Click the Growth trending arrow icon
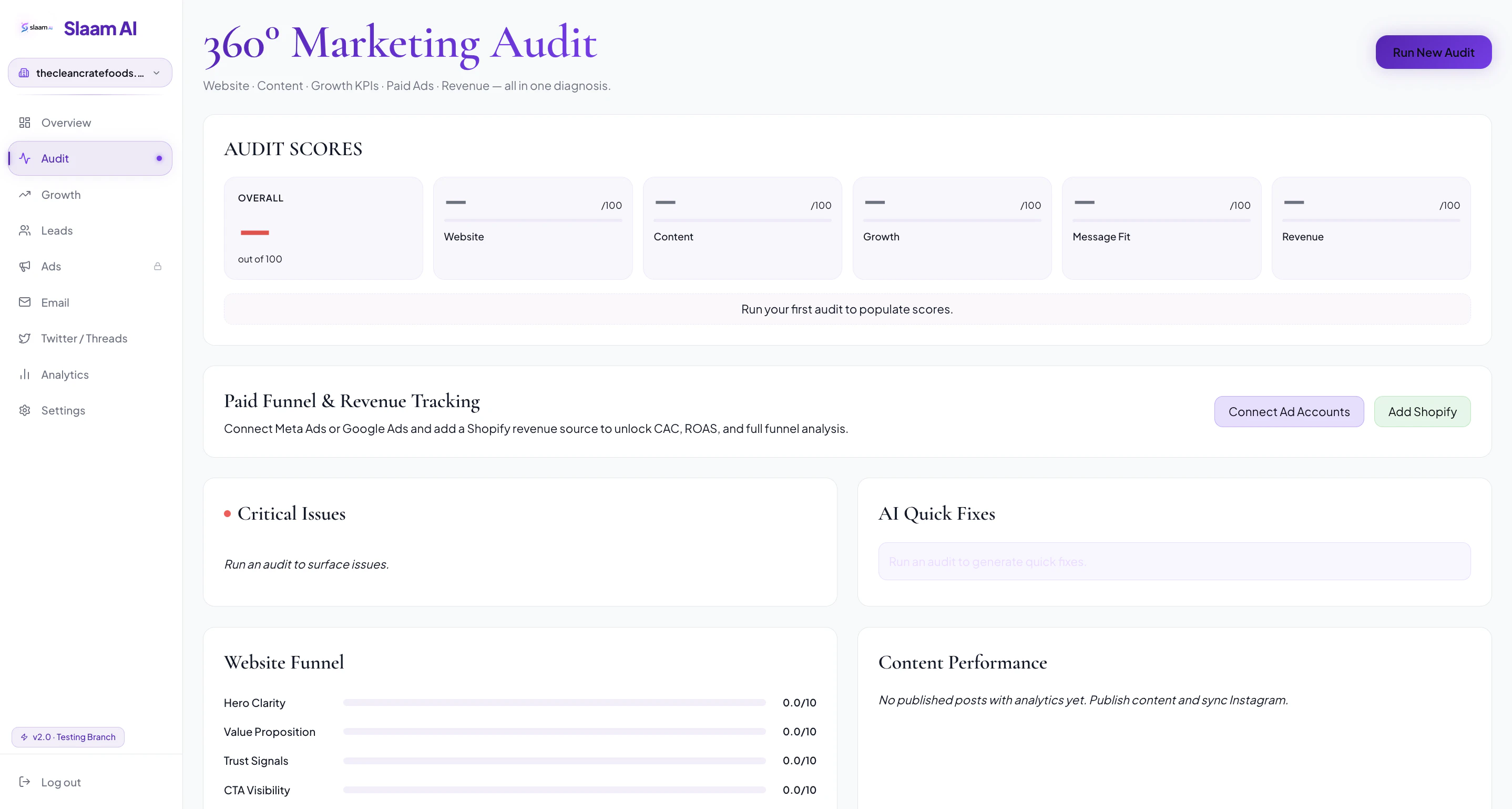This screenshot has height=809, width=1512. coord(25,194)
